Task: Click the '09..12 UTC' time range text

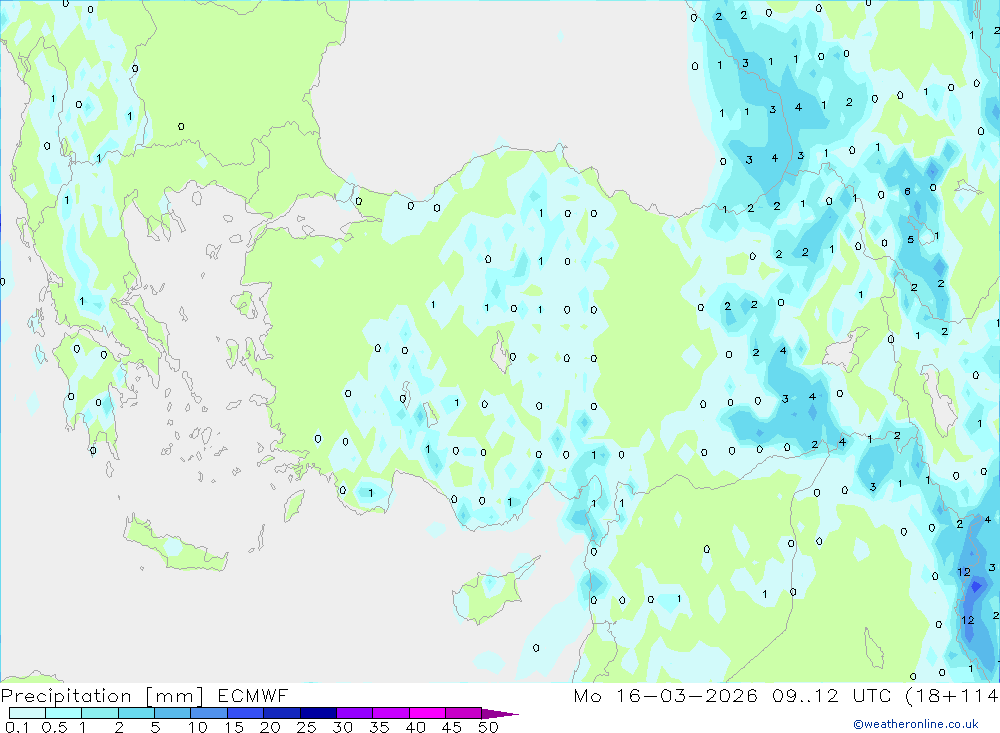Action: 831,695
